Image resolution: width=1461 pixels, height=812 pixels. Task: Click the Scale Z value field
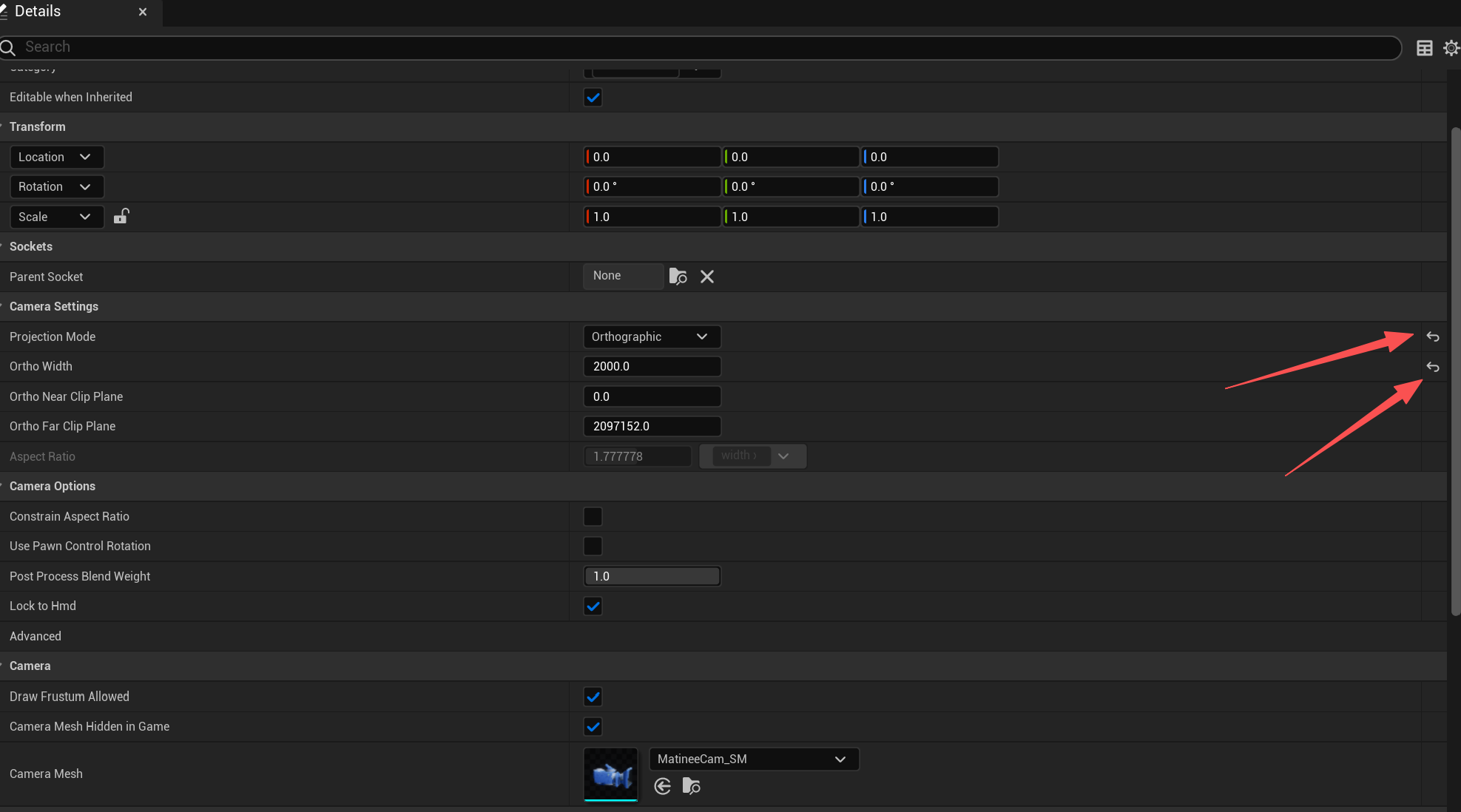(x=930, y=217)
